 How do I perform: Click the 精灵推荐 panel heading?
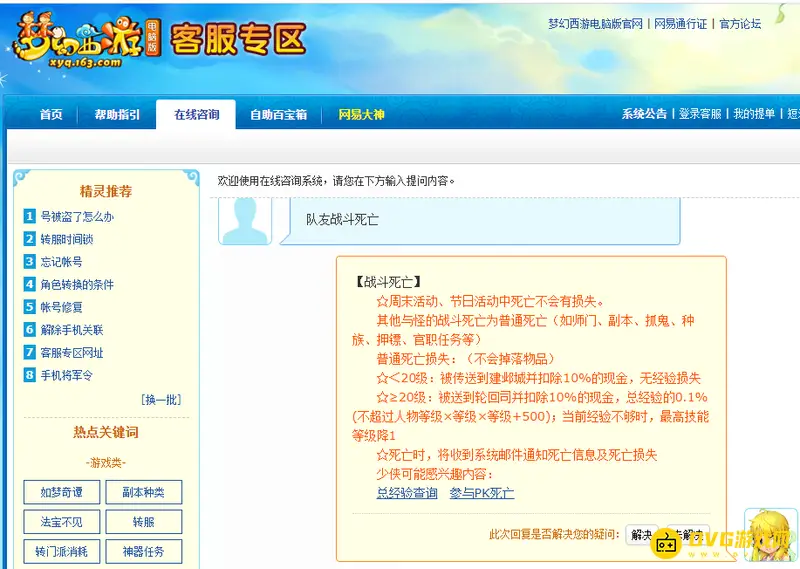[106, 191]
